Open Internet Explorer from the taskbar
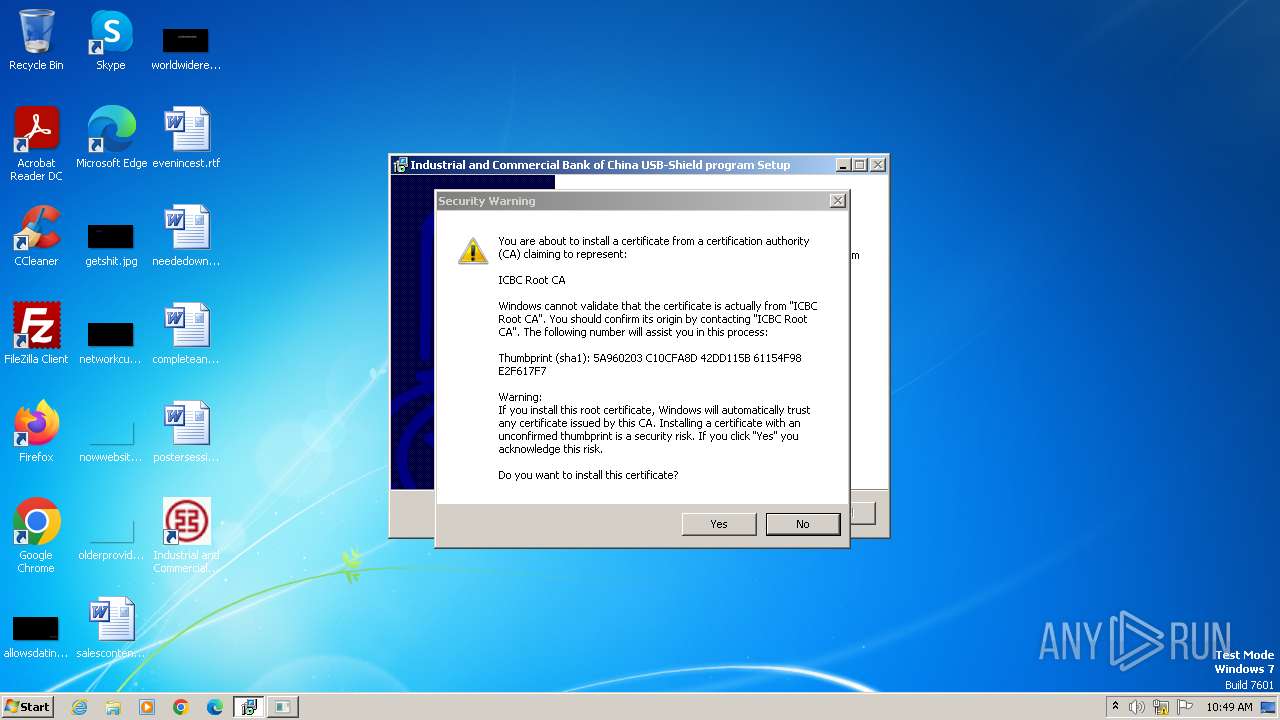1280x720 pixels. click(x=79, y=707)
